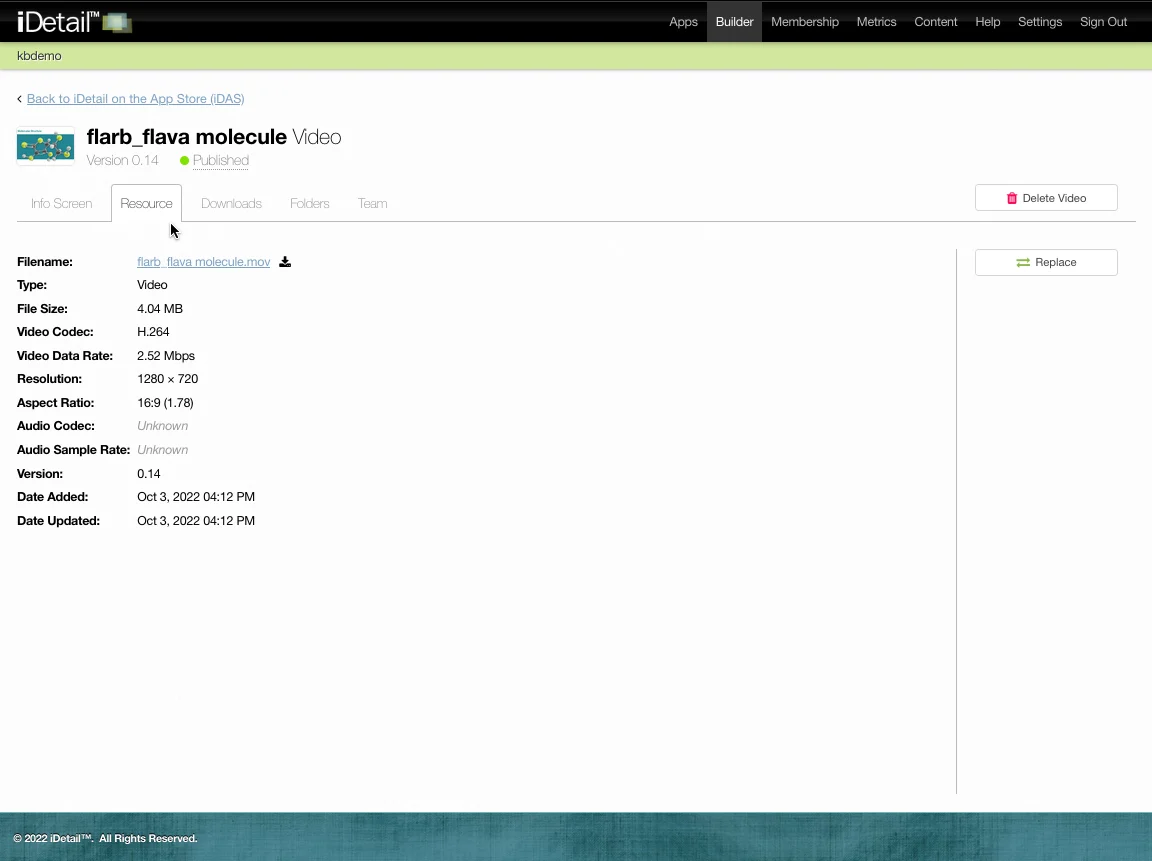Sign Out of the account
Image resolution: width=1152 pixels, height=861 pixels.
pyautogui.click(x=1103, y=21)
